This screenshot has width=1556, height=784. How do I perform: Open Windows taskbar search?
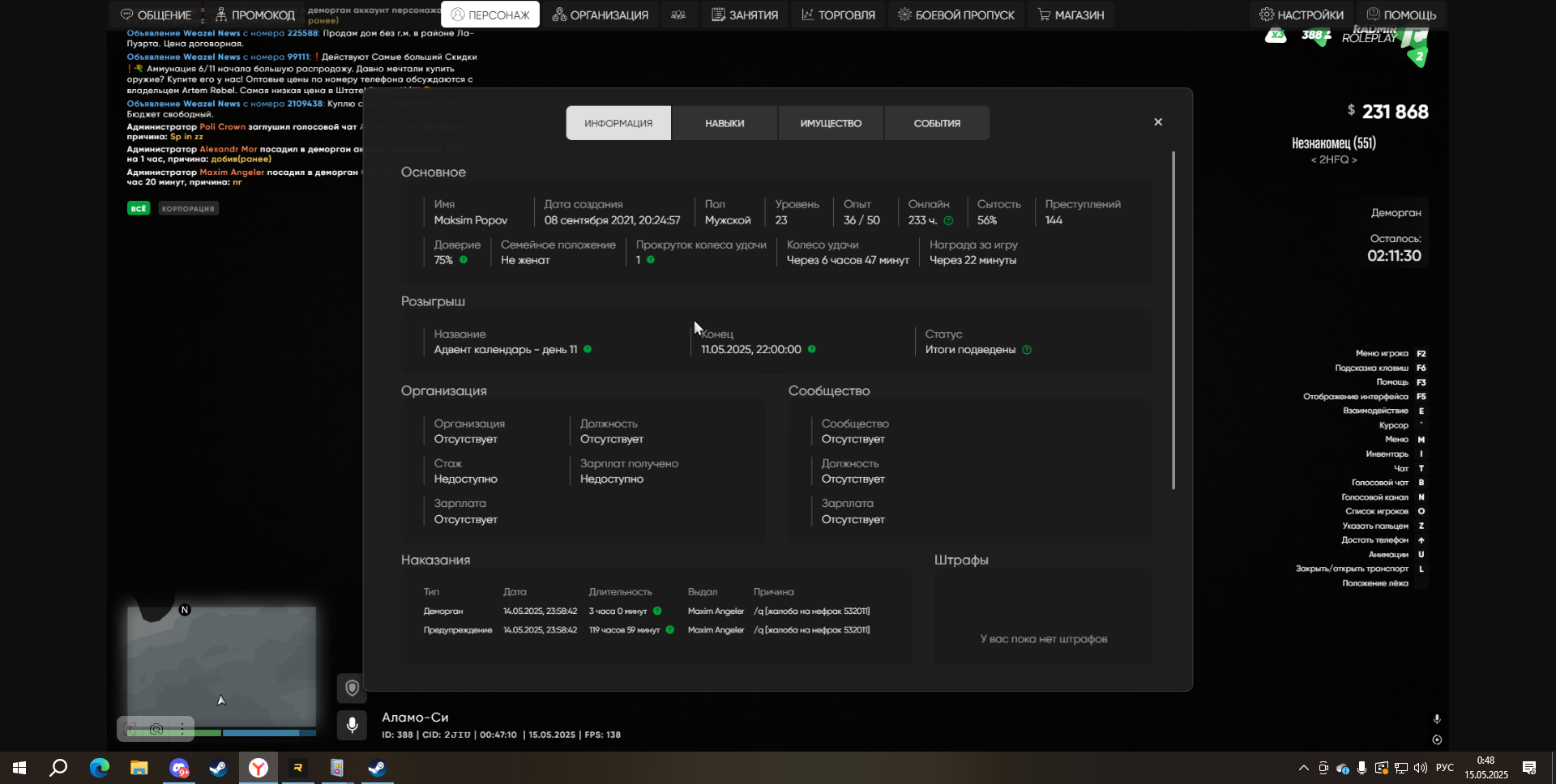tap(58, 768)
